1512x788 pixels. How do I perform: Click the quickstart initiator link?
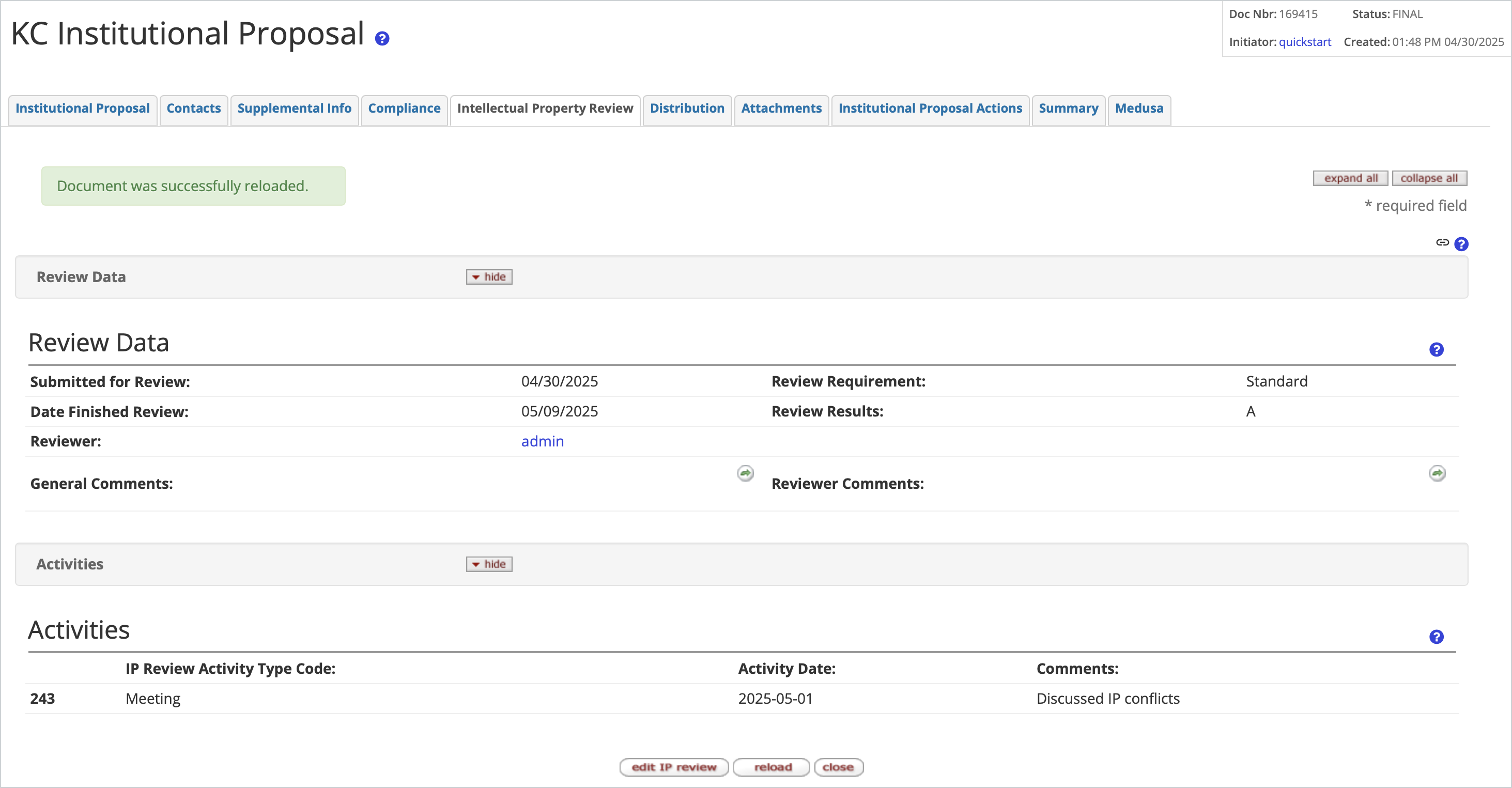pyautogui.click(x=1304, y=42)
